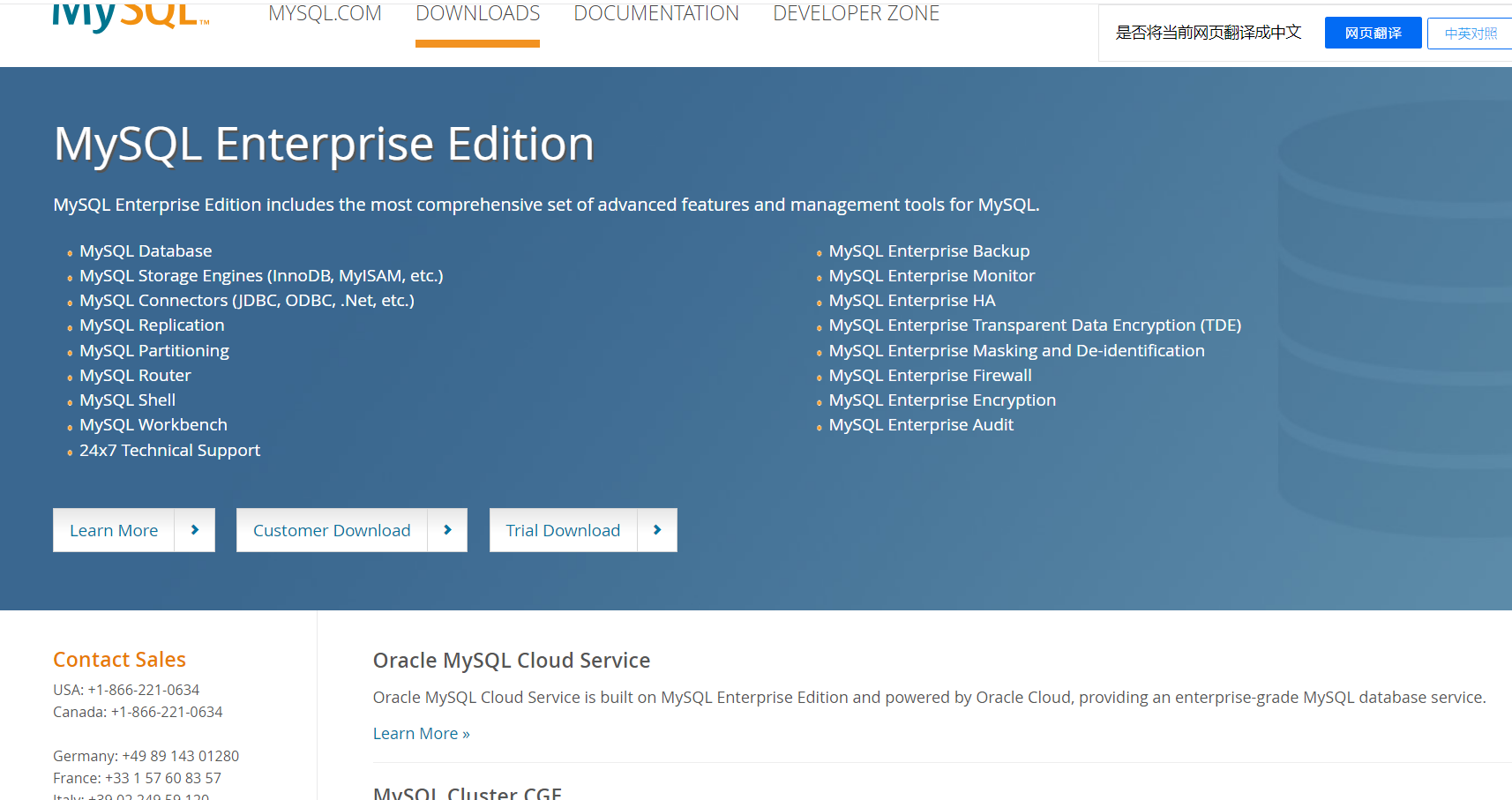Click MySQL Storage Engines list item
This screenshot has height=800, width=1512.
tap(261, 275)
